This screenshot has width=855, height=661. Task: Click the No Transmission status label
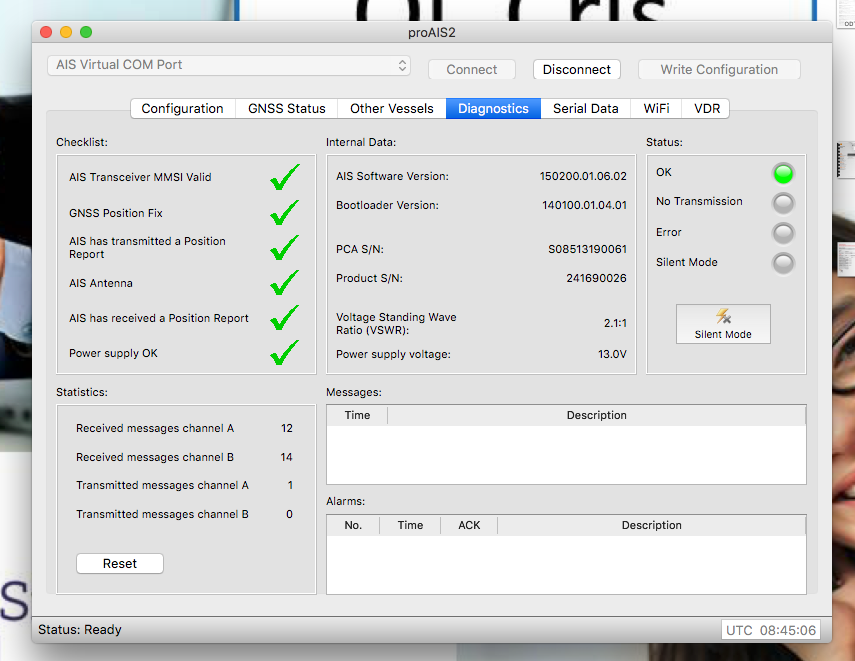click(x=699, y=201)
